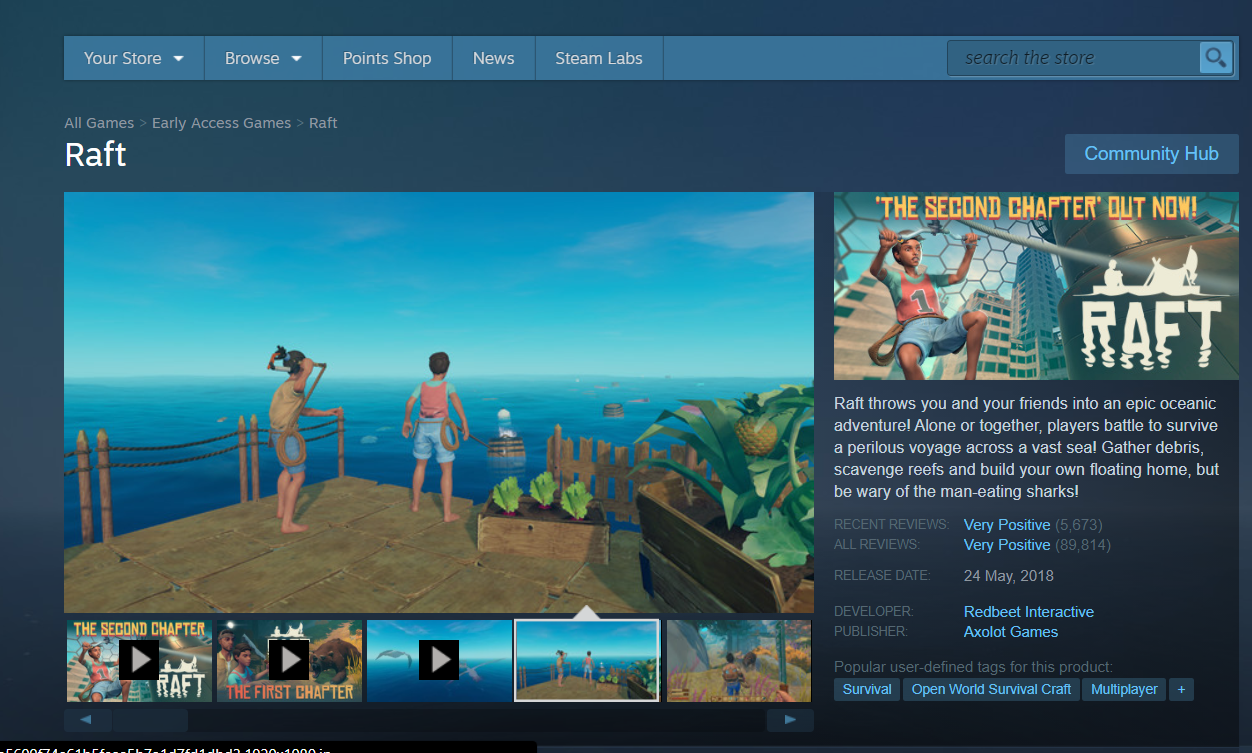Click the main raft screenshot view
The height and width of the screenshot is (753, 1252).
coord(439,402)
